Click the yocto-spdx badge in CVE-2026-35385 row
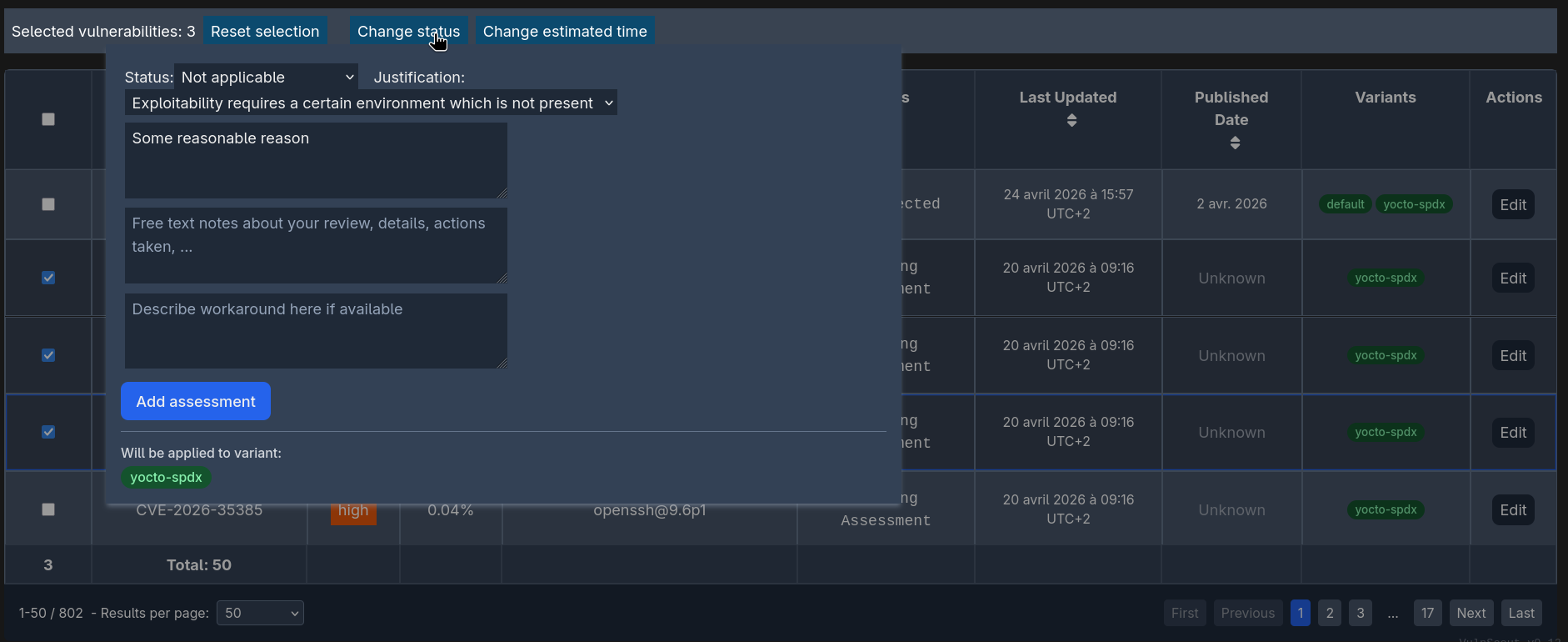1568x642 pixels. pos(1386,509)
